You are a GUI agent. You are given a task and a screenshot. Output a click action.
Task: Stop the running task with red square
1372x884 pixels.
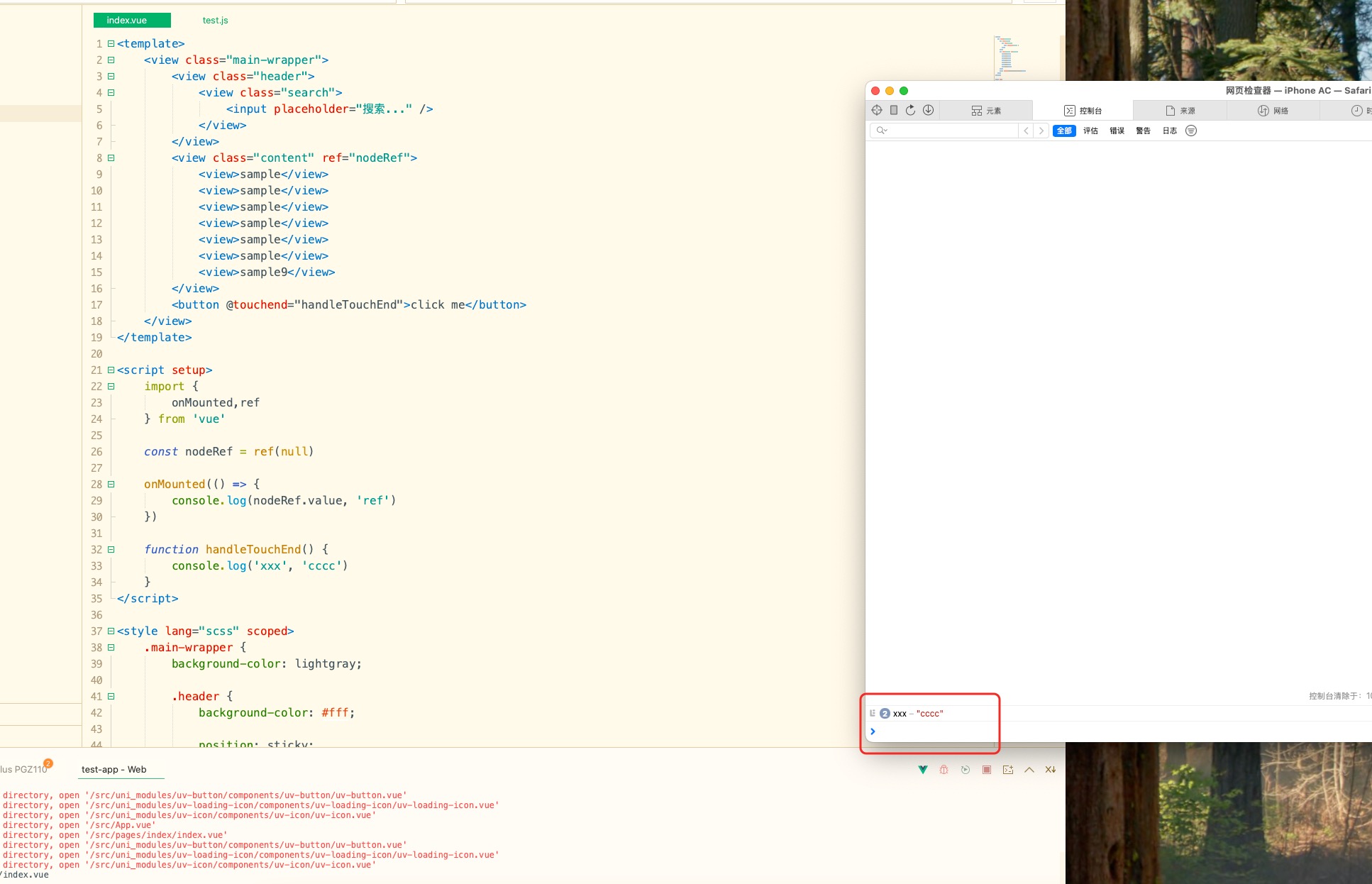pos(987,770)
